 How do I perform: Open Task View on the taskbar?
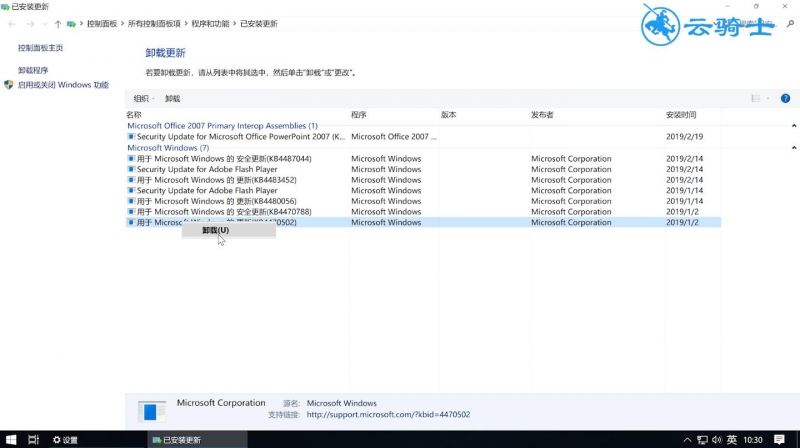[34, 439]
